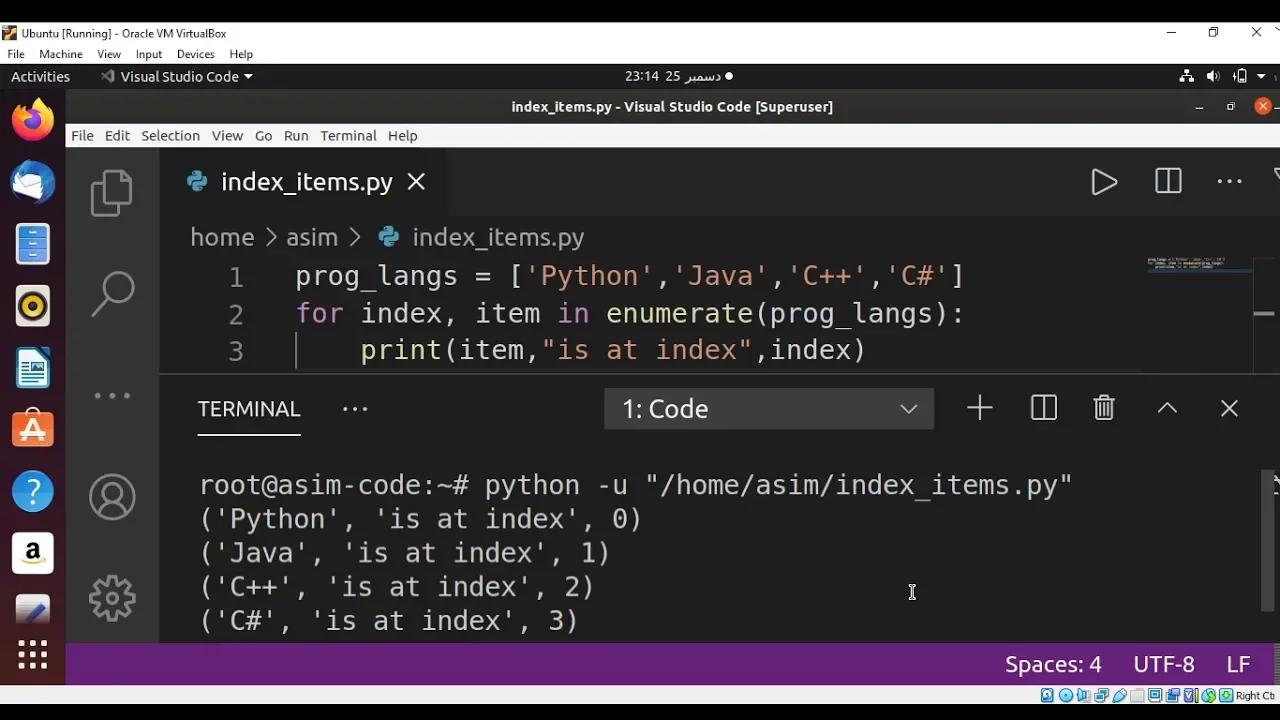Viewport: 1280px width, 720px height.
Task: Open the editor's more actions ellipsis
Action: (1229, 181)
